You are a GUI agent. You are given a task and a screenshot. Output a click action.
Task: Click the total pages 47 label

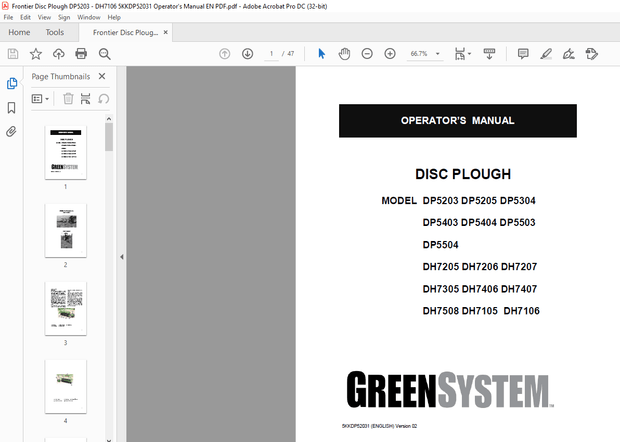pyautogui.click(x=291, y=53)
